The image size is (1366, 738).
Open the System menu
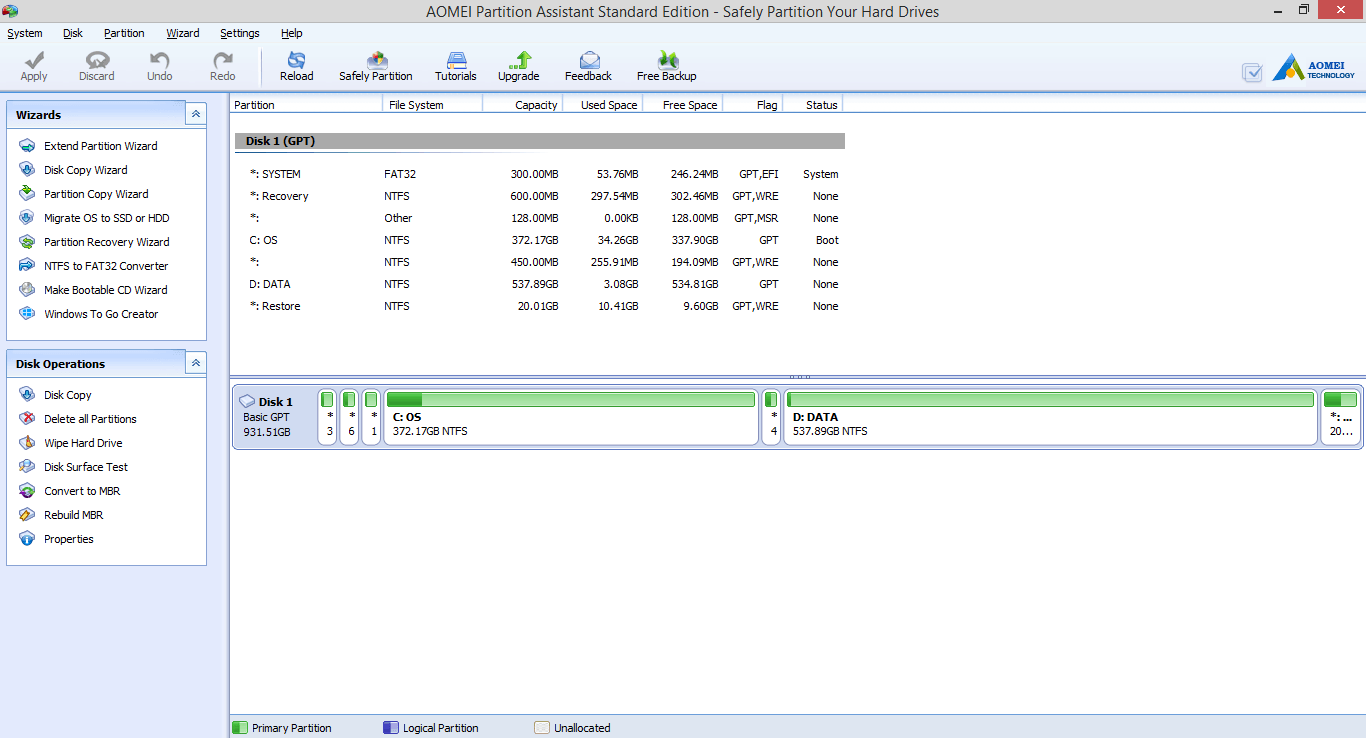tap(25, 33)
